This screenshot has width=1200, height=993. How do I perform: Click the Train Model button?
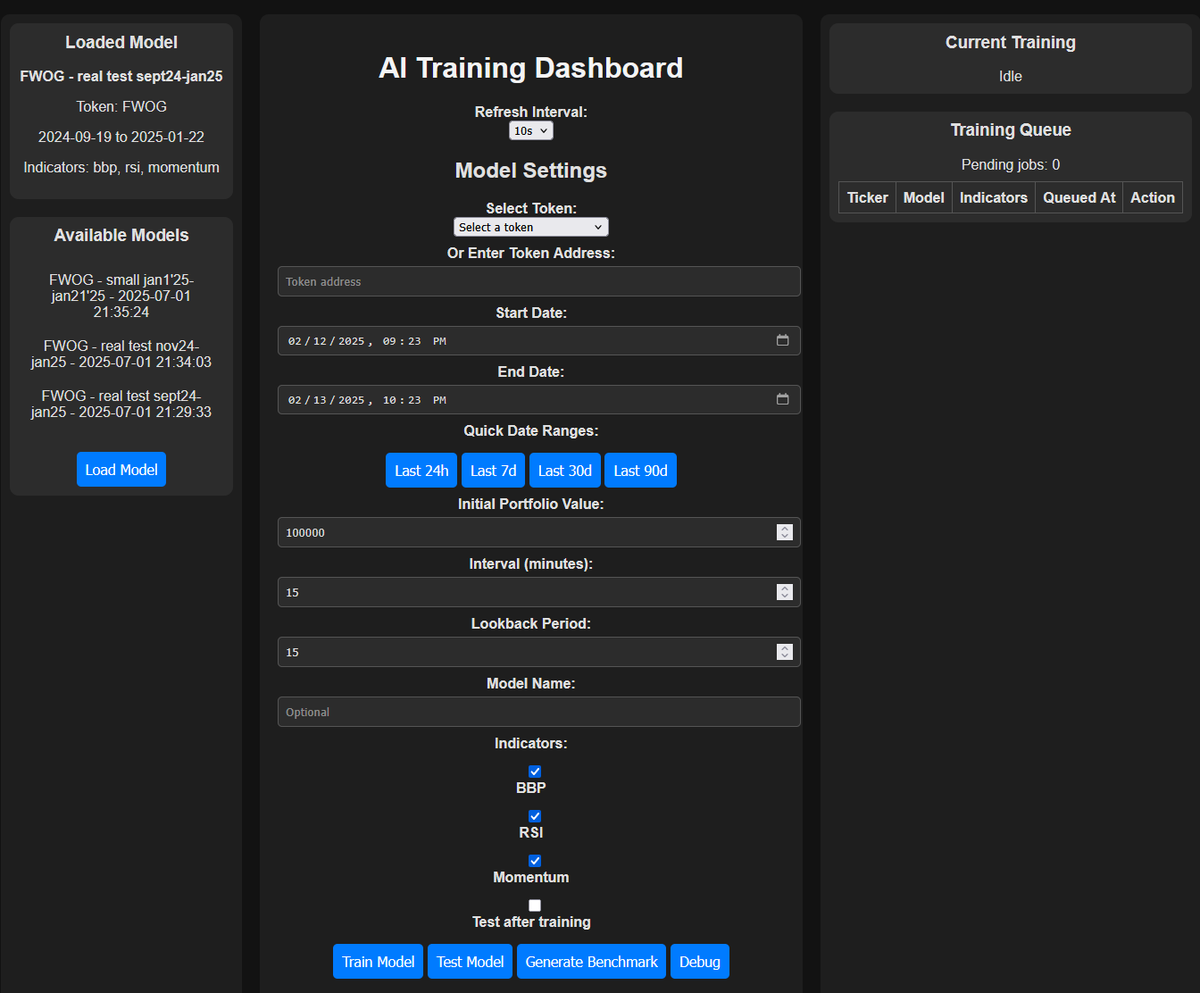pos(378,961)
